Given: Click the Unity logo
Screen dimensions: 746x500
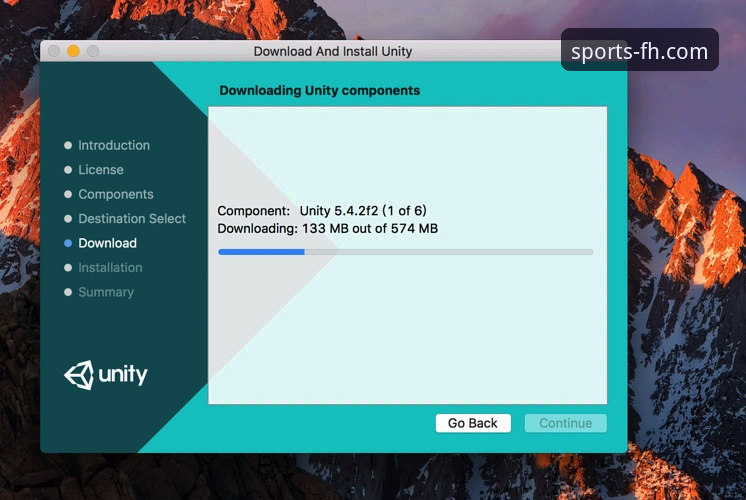Looking at the screenshot, I should click(106, 375).
